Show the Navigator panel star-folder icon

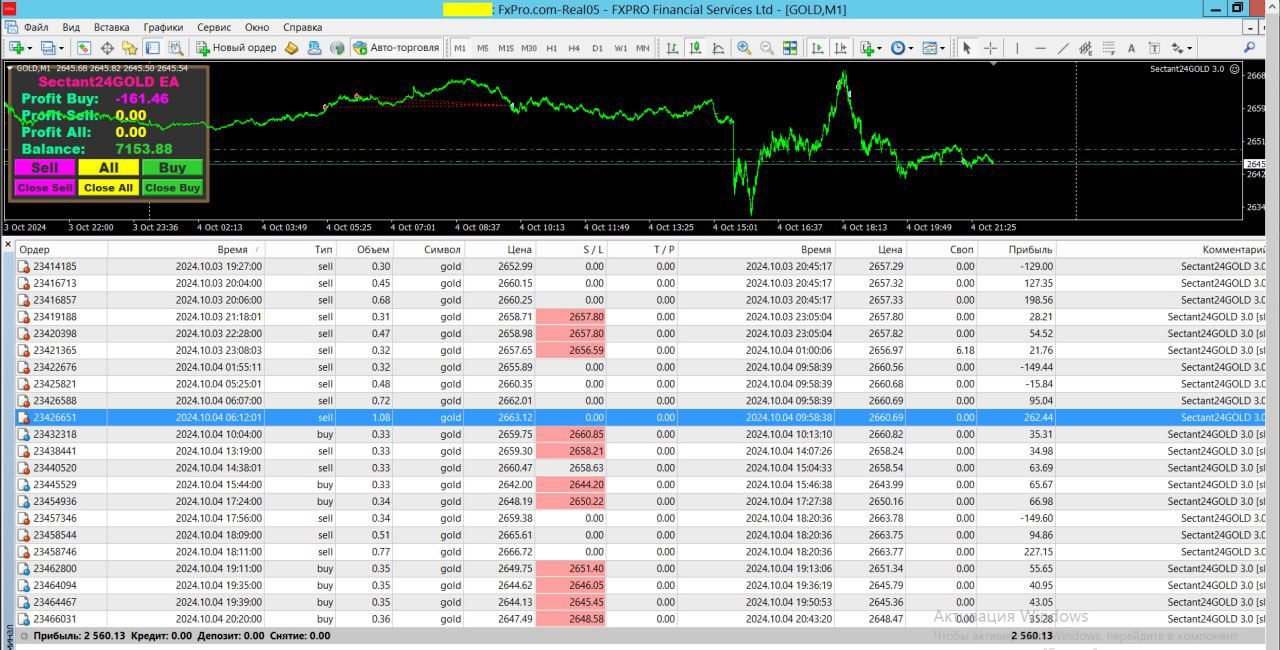(x=130, y=48)
